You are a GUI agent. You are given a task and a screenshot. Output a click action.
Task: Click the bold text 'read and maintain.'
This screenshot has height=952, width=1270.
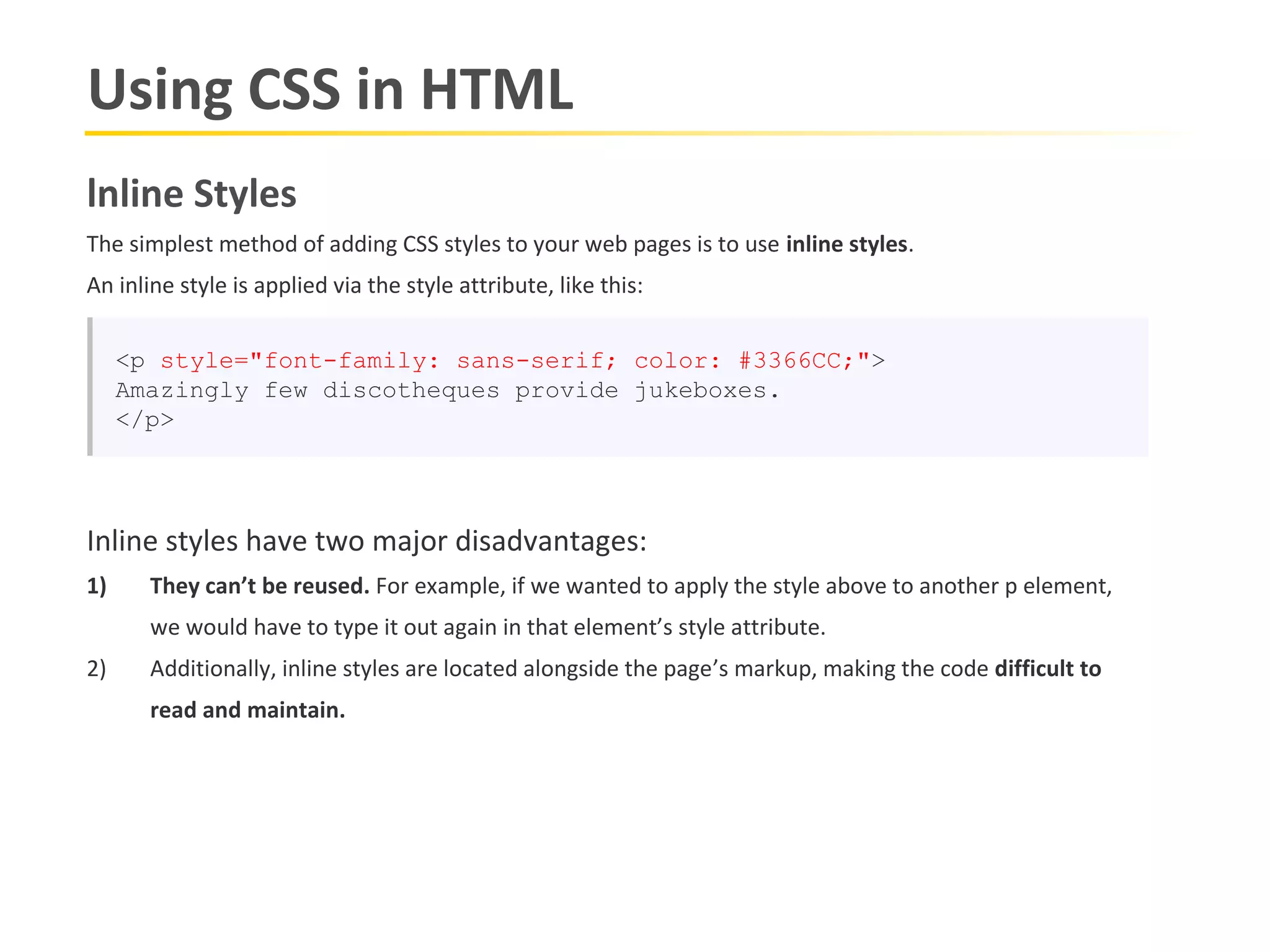[x=247, y=710]
